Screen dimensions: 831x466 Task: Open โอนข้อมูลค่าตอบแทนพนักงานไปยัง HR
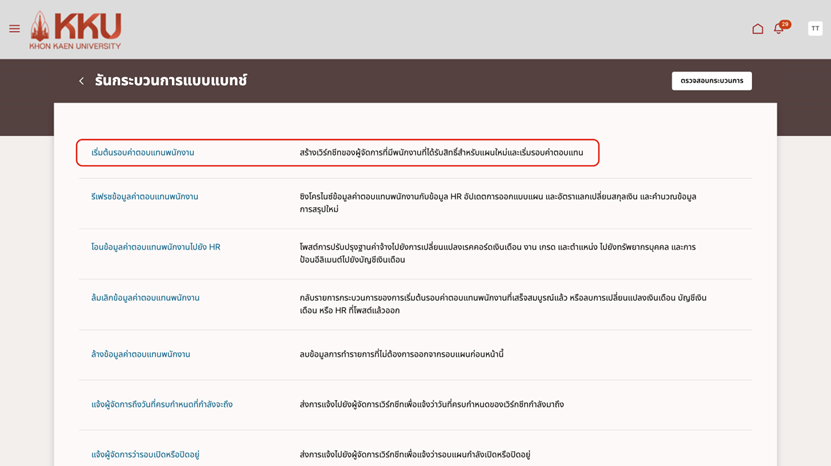point(156,247)
